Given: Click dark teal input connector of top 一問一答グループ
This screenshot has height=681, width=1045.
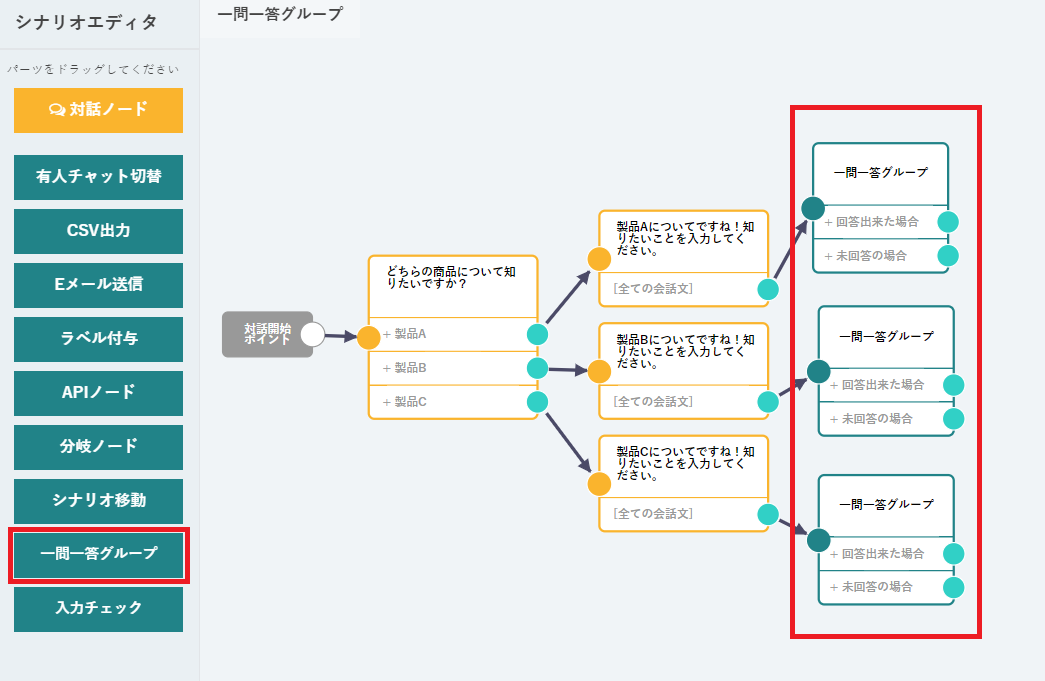Looking at the screenshot, I should [813, 208].
